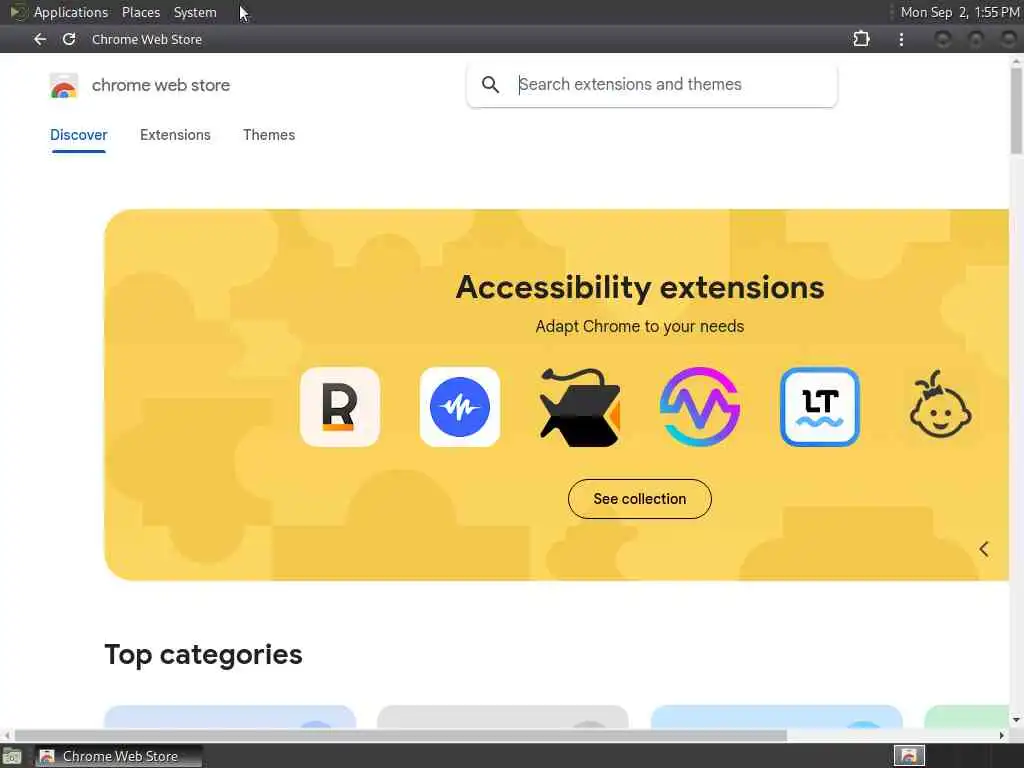Viewport: 1024px width, 768px height.
Task: Open the baby face extension icon
Action: (940, 405)
